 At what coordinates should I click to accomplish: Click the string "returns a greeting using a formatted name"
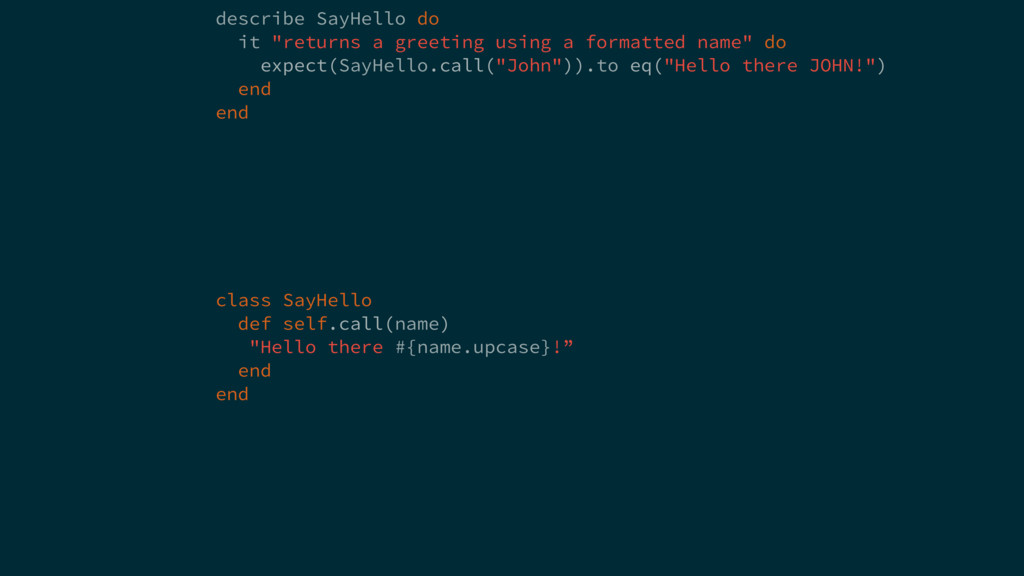(511, 42)
